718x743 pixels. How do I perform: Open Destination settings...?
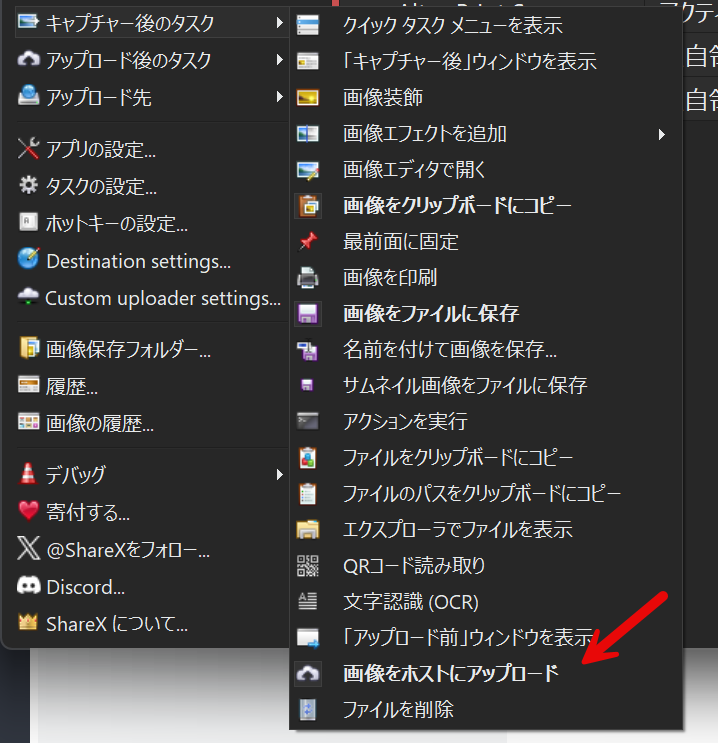(138, 261)
